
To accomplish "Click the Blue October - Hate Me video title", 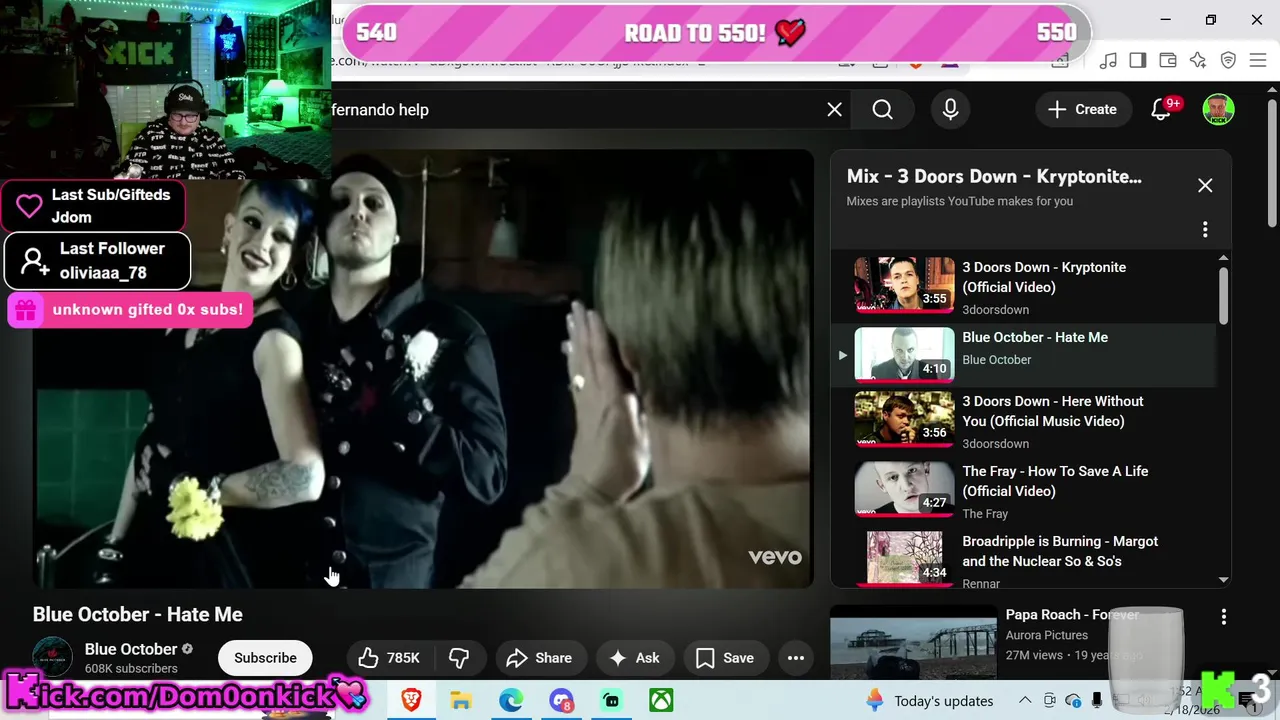I will tap(138, 615).
